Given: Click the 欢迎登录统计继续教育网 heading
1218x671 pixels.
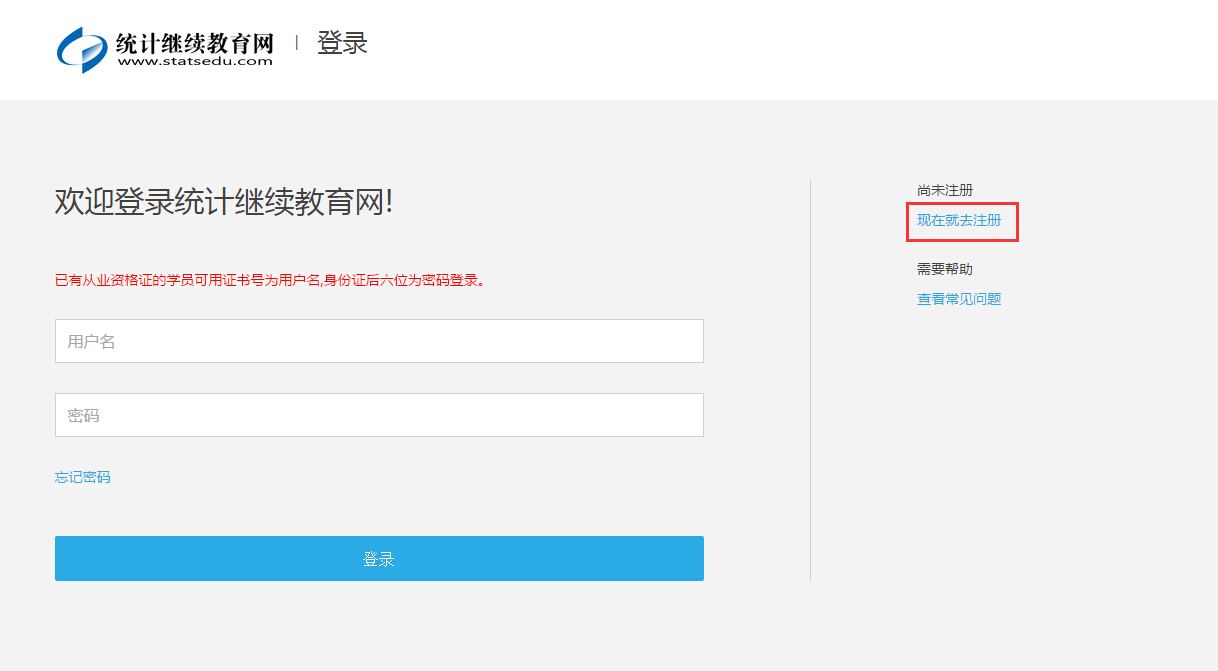Looking at the screenshot, I should pos(224,201).
